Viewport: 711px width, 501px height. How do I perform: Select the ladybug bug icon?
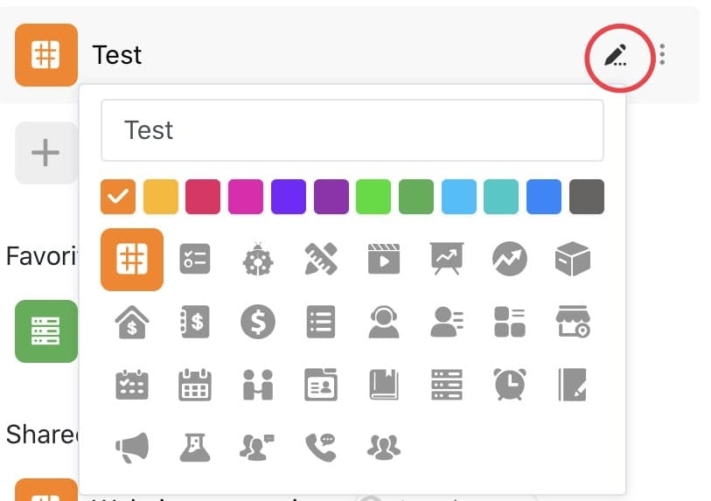[258, 259]
